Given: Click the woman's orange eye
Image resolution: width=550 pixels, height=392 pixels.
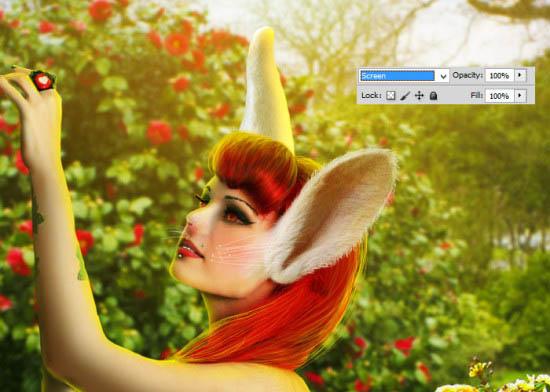Looking at the screenshot, I should [233, 218].
